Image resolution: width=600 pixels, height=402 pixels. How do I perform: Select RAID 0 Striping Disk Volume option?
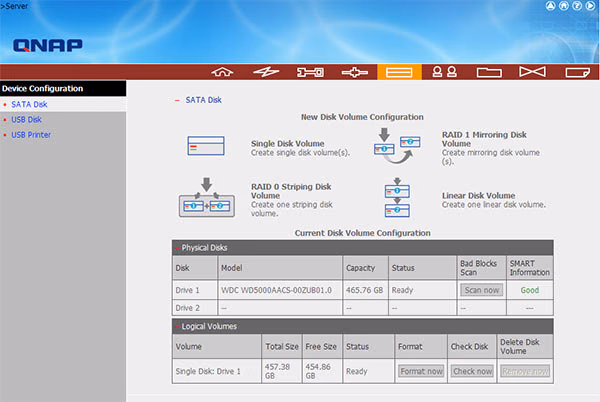[x=291, y=191]
